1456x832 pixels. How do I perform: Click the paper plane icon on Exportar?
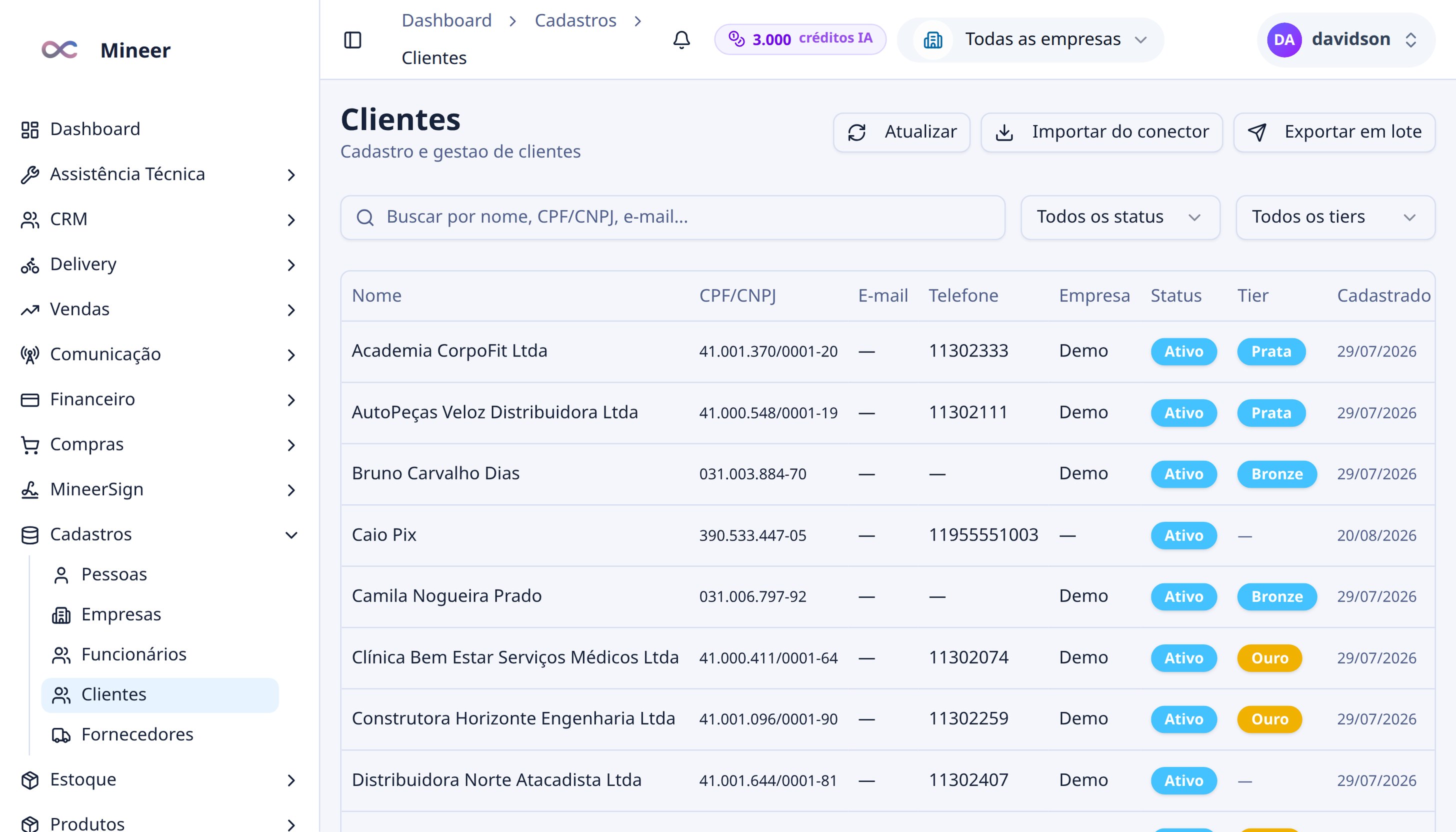pos(1256,132)
